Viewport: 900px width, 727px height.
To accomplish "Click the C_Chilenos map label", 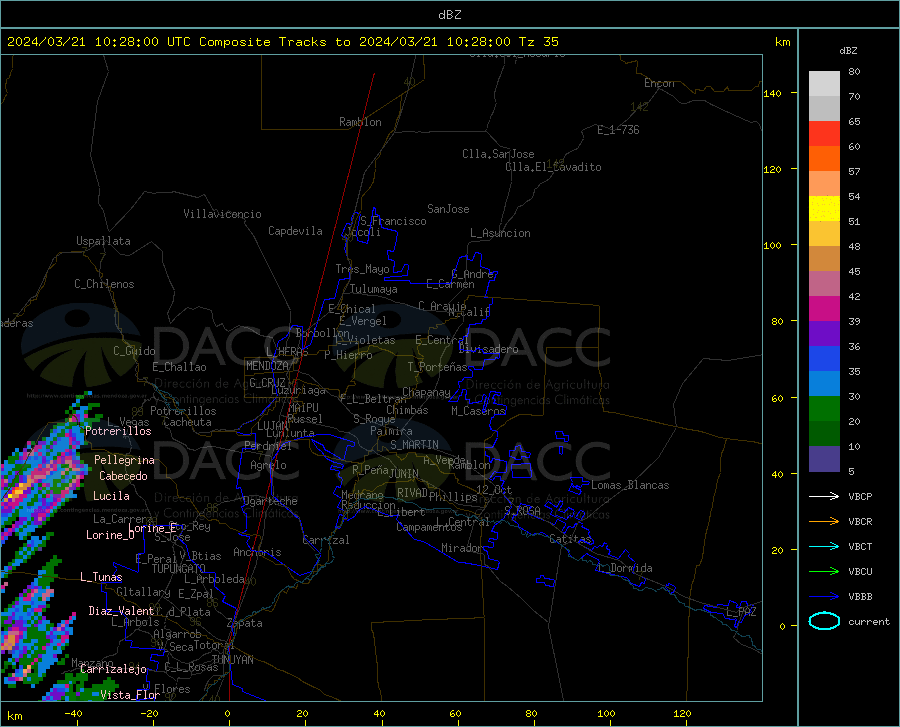I will tap(104, 284).
